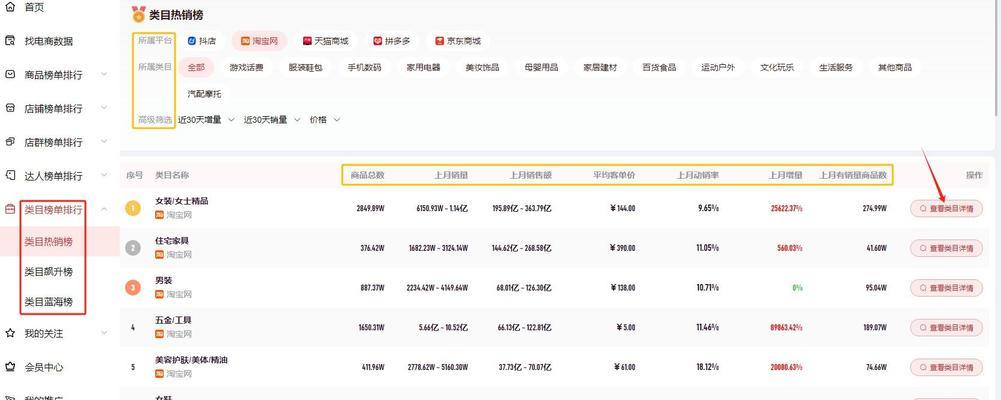Click the 我的关注 star icon

10,333
